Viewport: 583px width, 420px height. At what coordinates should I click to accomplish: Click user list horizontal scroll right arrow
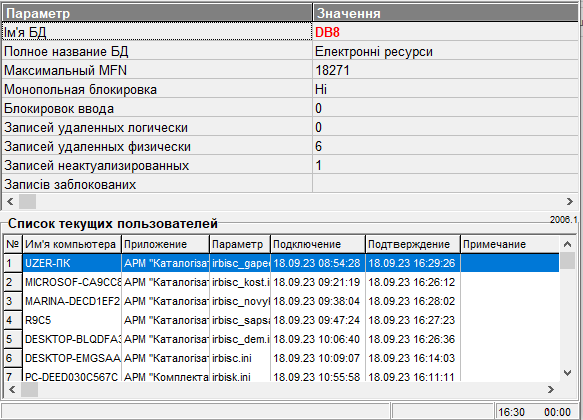tap(551, 390)
